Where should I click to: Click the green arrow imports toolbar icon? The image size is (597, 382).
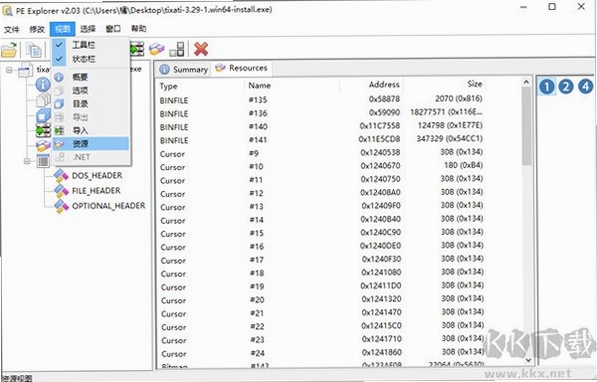click(x=137, y=49)
